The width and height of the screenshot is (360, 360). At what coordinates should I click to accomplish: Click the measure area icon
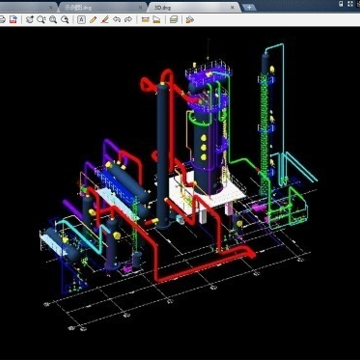157,20
